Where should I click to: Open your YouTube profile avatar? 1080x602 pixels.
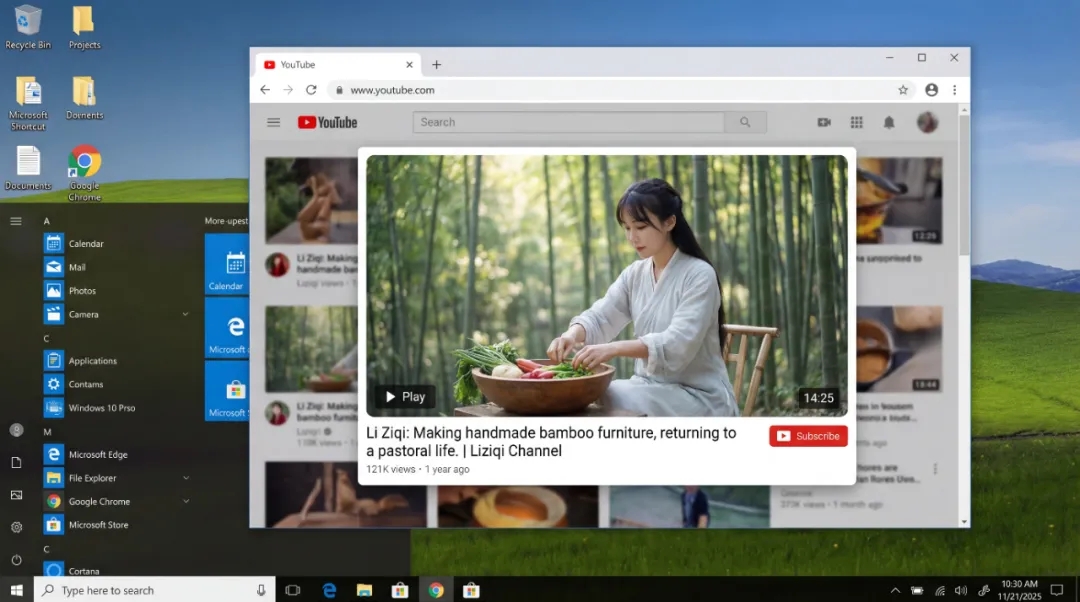[x=927, y=121]
